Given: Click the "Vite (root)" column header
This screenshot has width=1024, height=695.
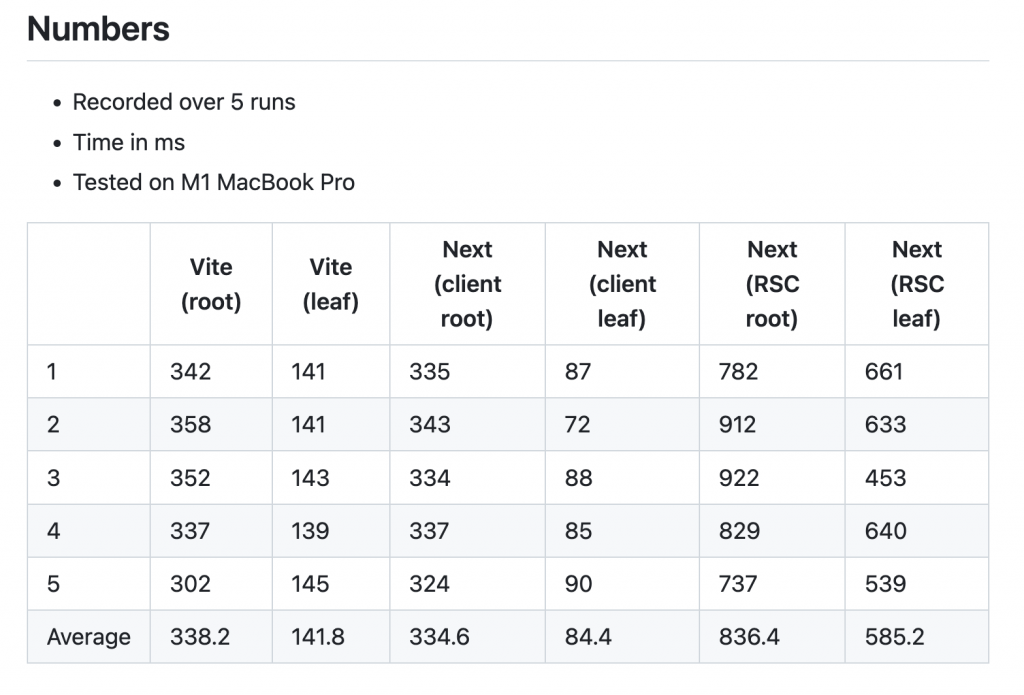Looking at the screenshot, I should pos(211,284).
